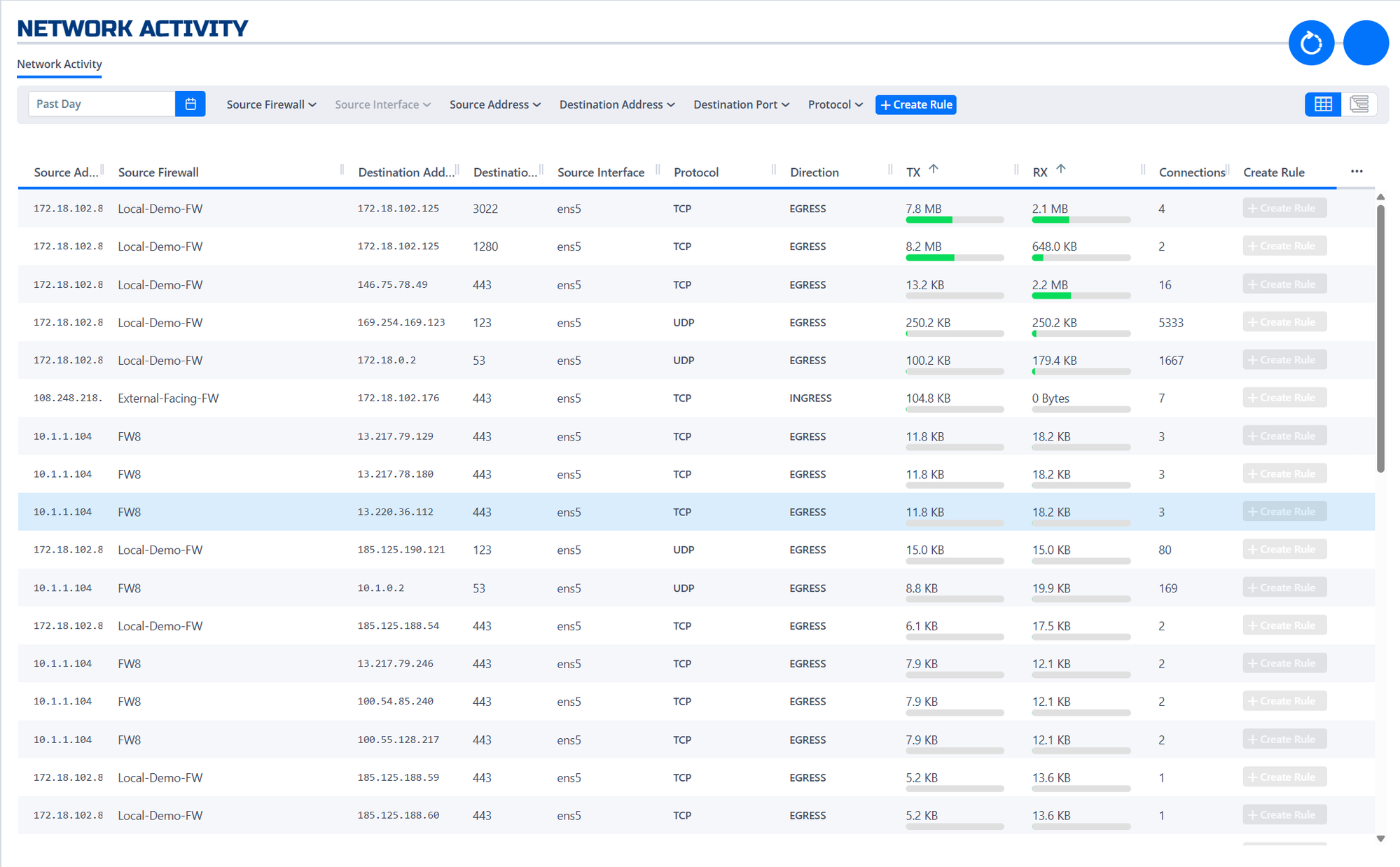Viewport: 1400px width, 867px height.
Task: Click destination address 172.18.0.2
Action: click(387, 360)
